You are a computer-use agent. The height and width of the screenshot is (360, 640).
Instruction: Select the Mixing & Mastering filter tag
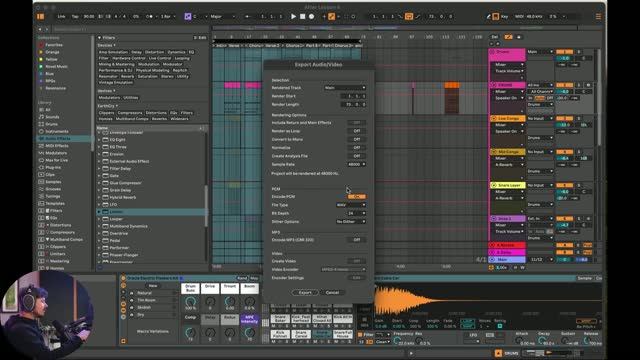tap(116, 64)
